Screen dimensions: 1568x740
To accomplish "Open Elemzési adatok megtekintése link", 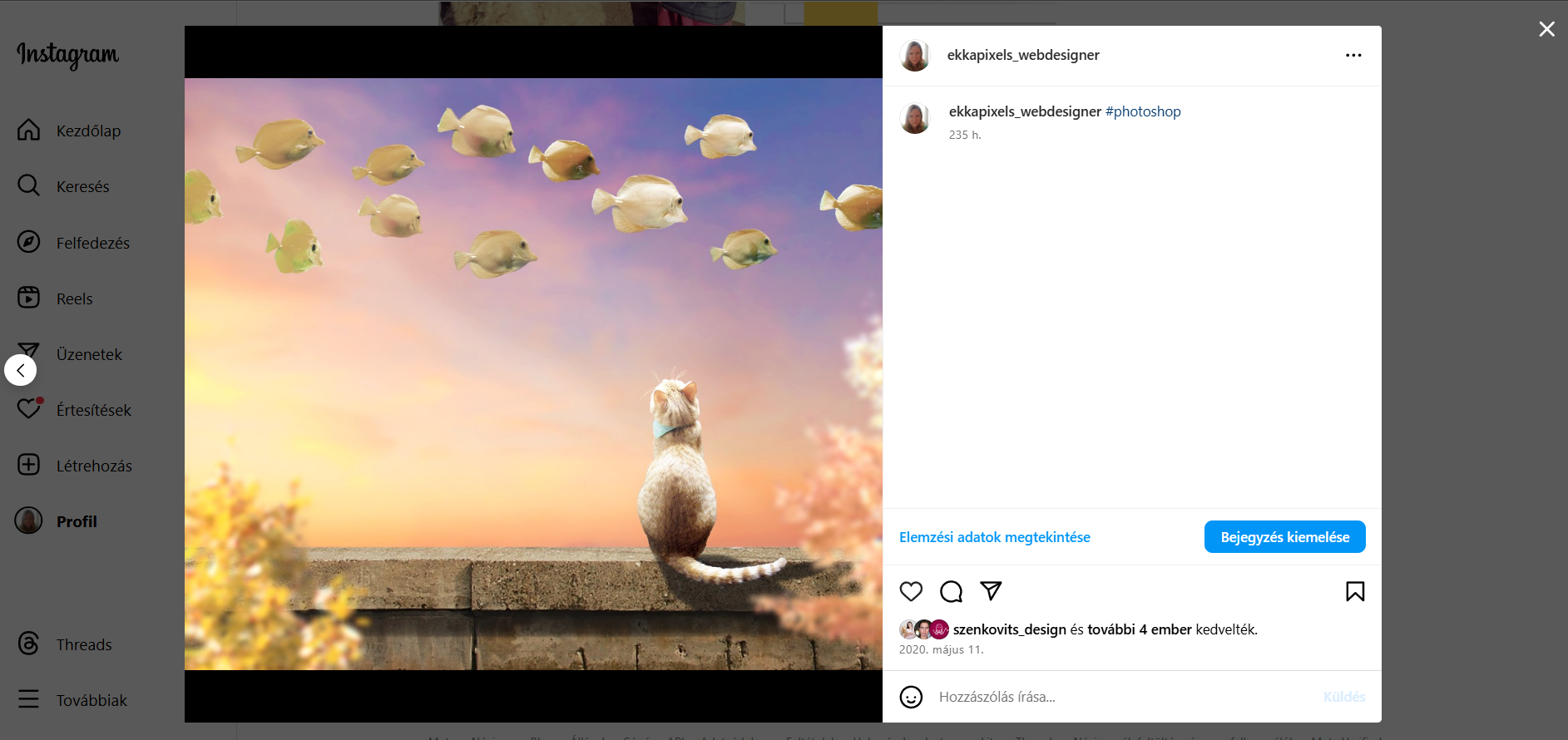I will [994, 537].
